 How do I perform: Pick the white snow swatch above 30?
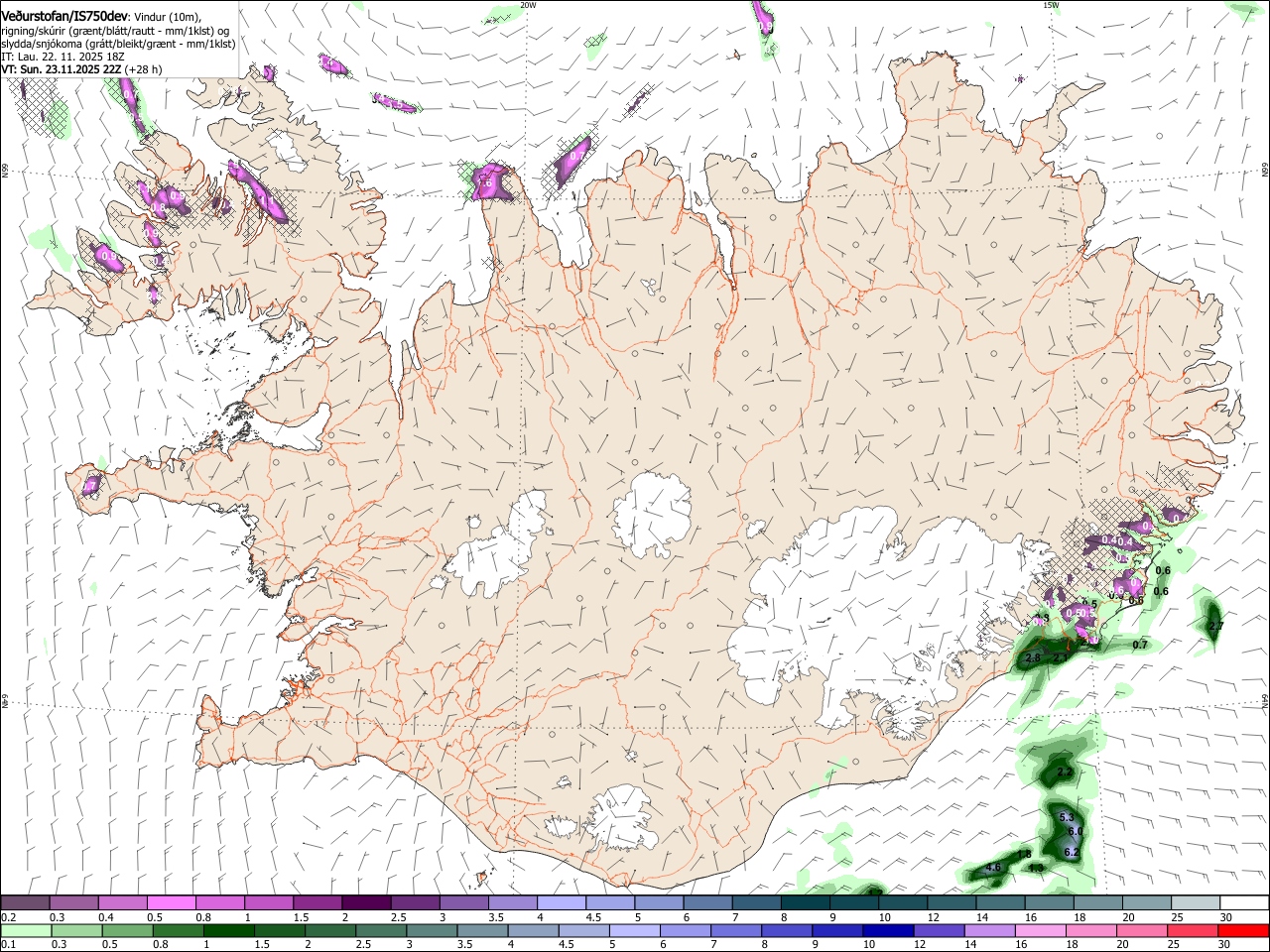point(1243,902)
